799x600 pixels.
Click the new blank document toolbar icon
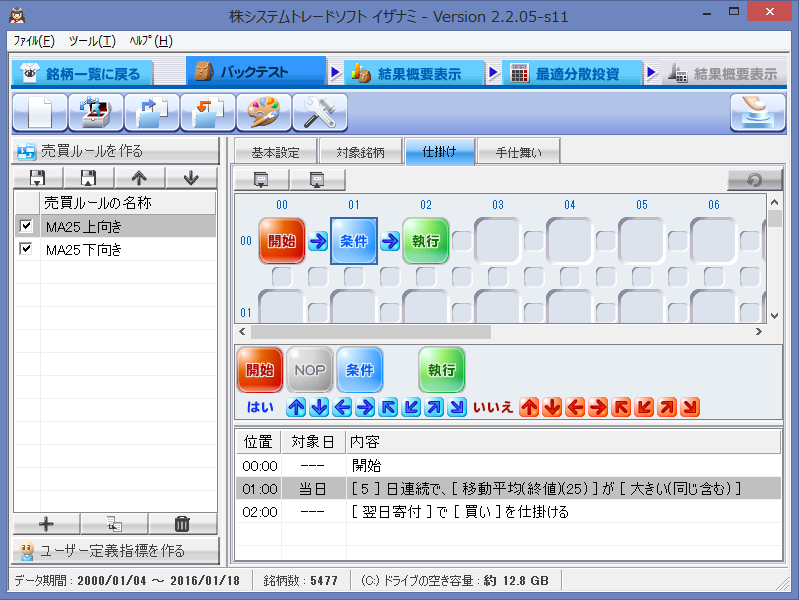click(40, 112)
